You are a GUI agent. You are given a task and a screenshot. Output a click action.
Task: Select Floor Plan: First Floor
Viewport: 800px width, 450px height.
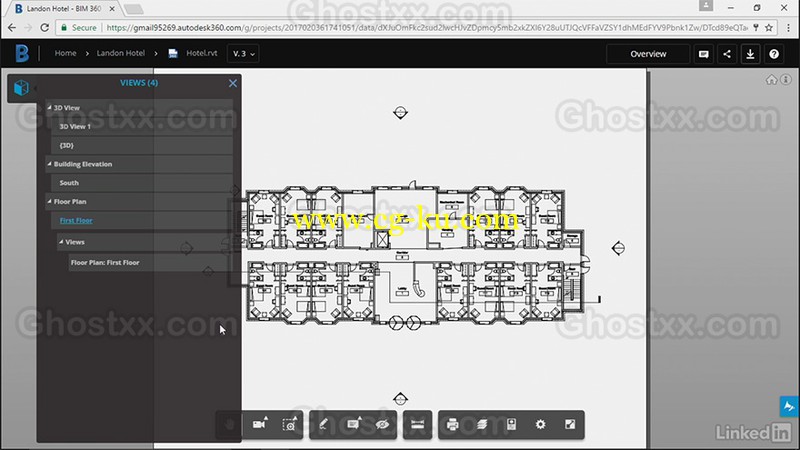151,262
